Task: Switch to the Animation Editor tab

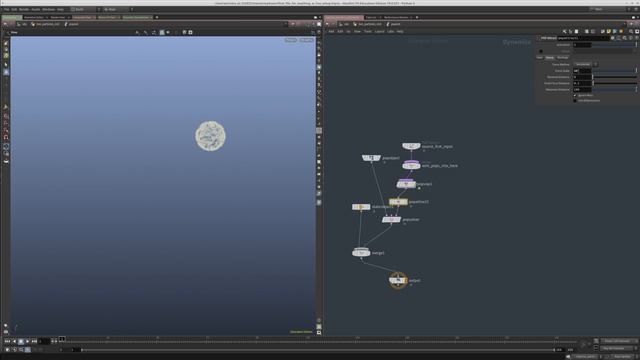Action: tap(34, 17)
